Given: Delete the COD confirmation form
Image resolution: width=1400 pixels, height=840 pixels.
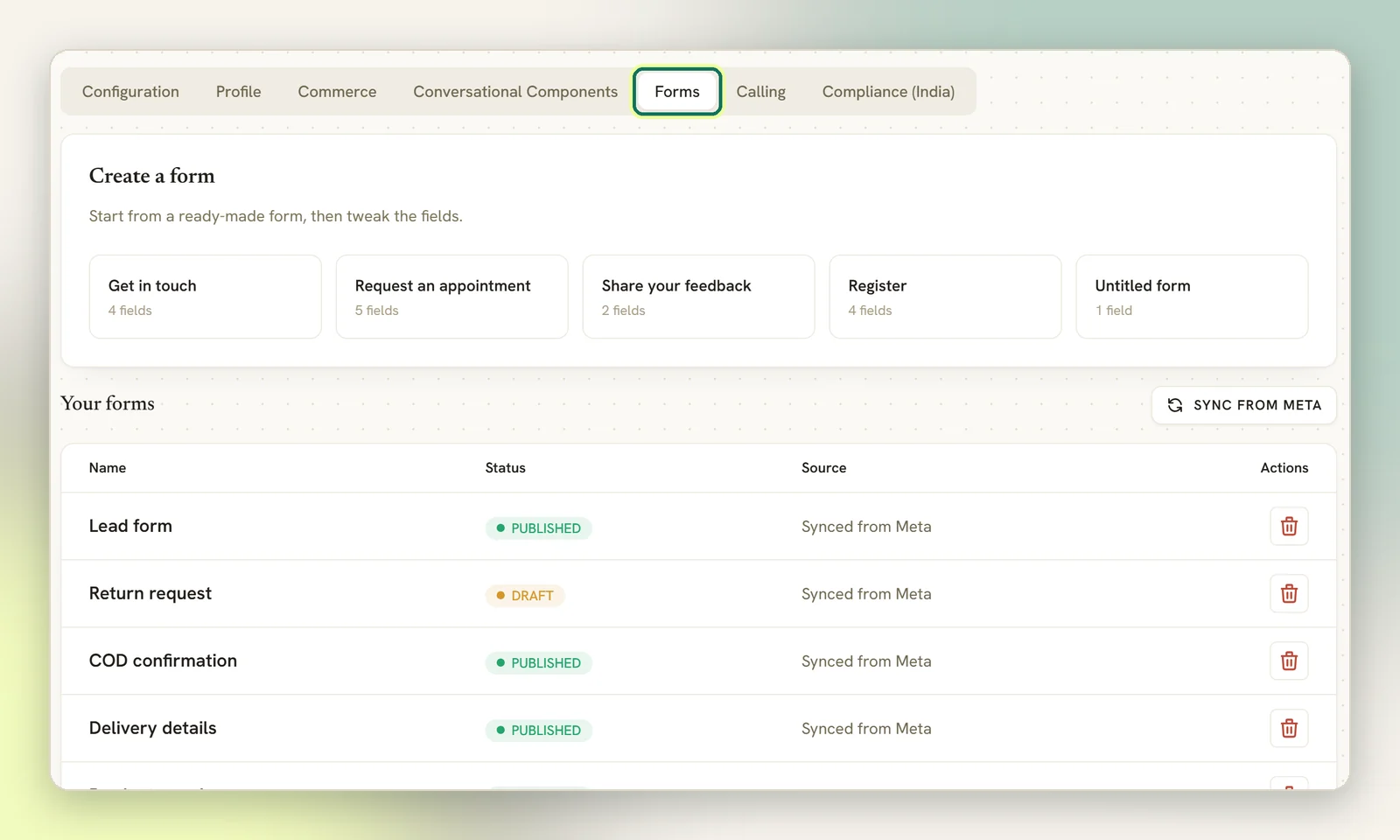Looking at the screenshot, I should [1289, 661].
